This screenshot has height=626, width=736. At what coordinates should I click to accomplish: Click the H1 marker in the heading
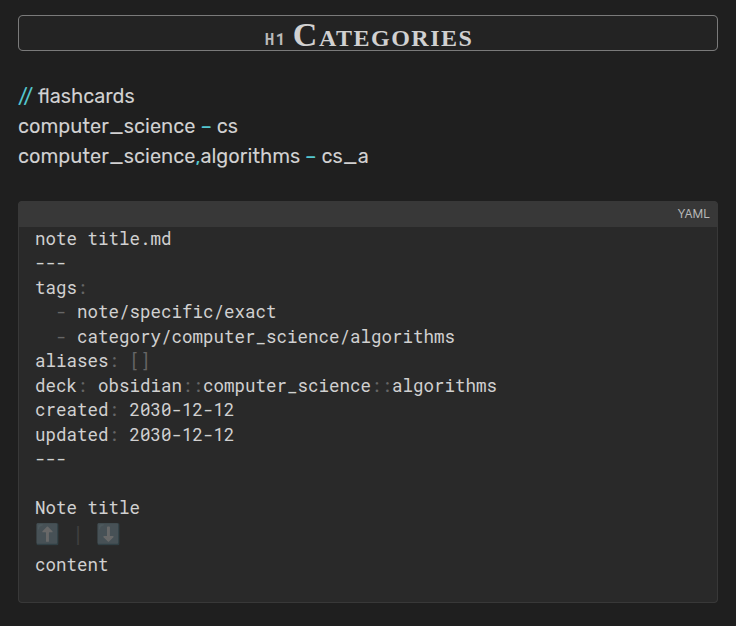(x=275, y=39)
